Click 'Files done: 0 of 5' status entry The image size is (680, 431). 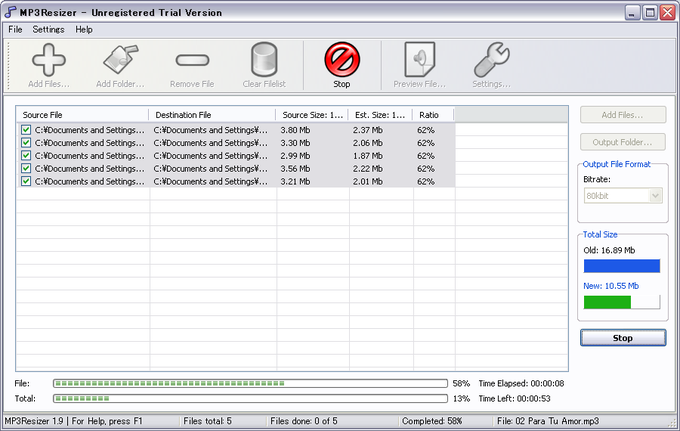point(304,421)
